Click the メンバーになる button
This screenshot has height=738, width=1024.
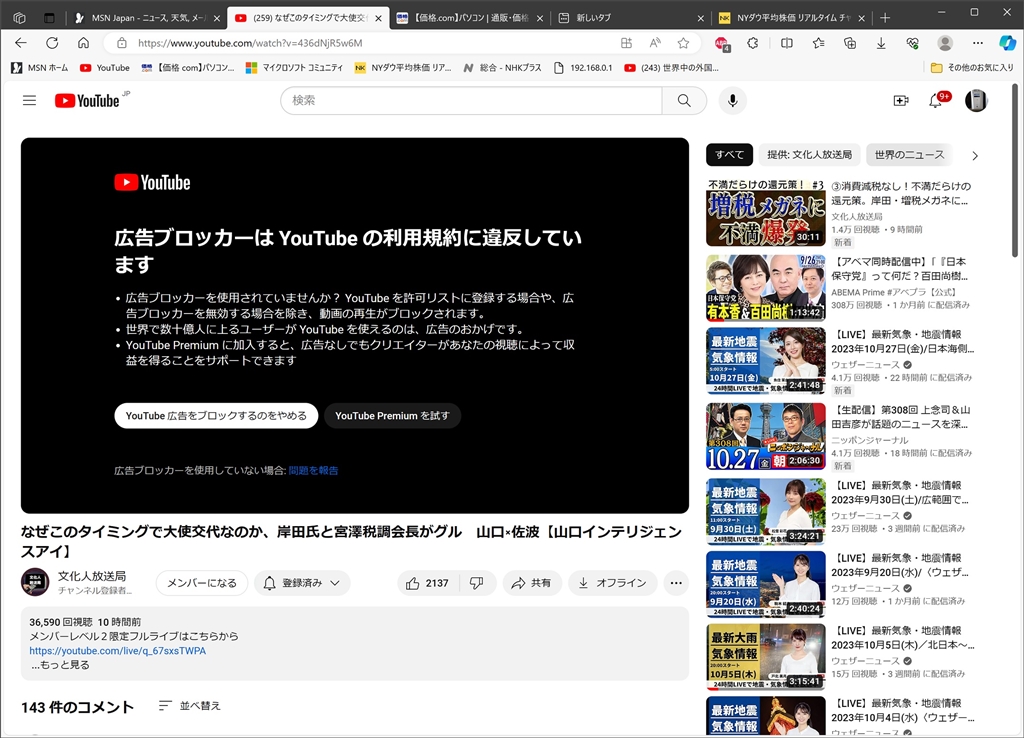202,583
